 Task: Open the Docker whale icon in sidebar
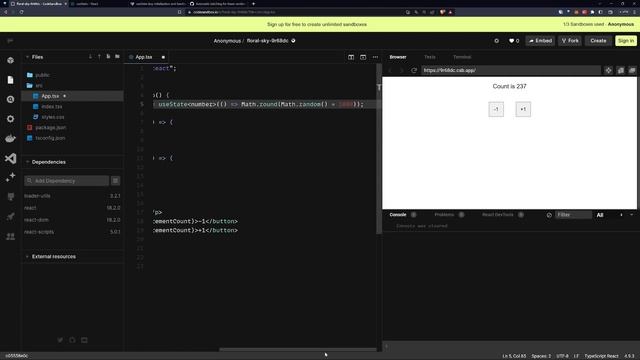(11, 138)
